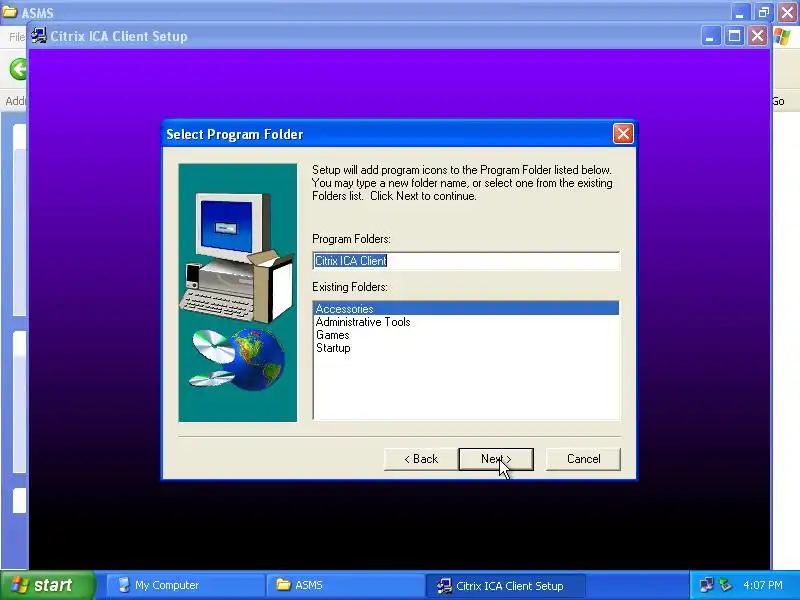Viewport: 800px width, 600px height.
Task: Select Accessories in Existing Folders list
Action: point(466,309)
